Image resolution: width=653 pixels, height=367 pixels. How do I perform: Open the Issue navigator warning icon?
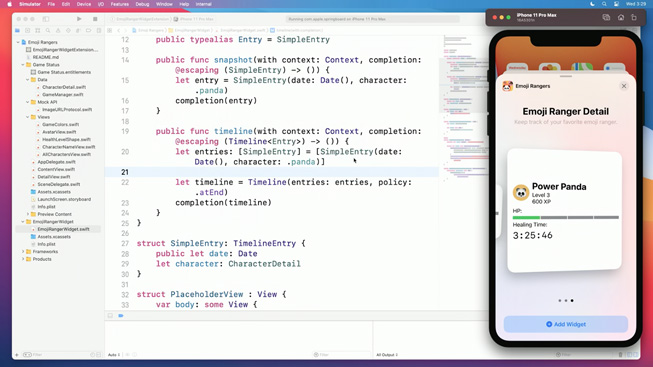click(58, 30)
